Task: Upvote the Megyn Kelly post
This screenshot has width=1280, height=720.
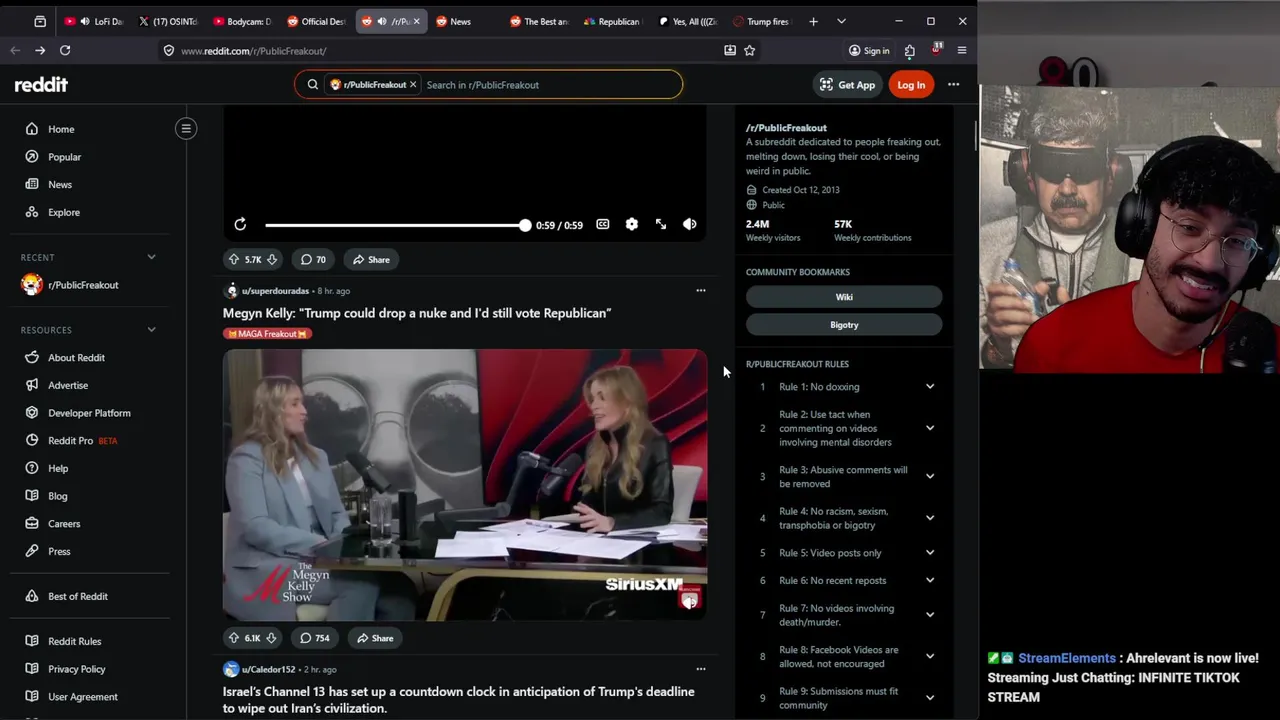Action: pos(234,638)
